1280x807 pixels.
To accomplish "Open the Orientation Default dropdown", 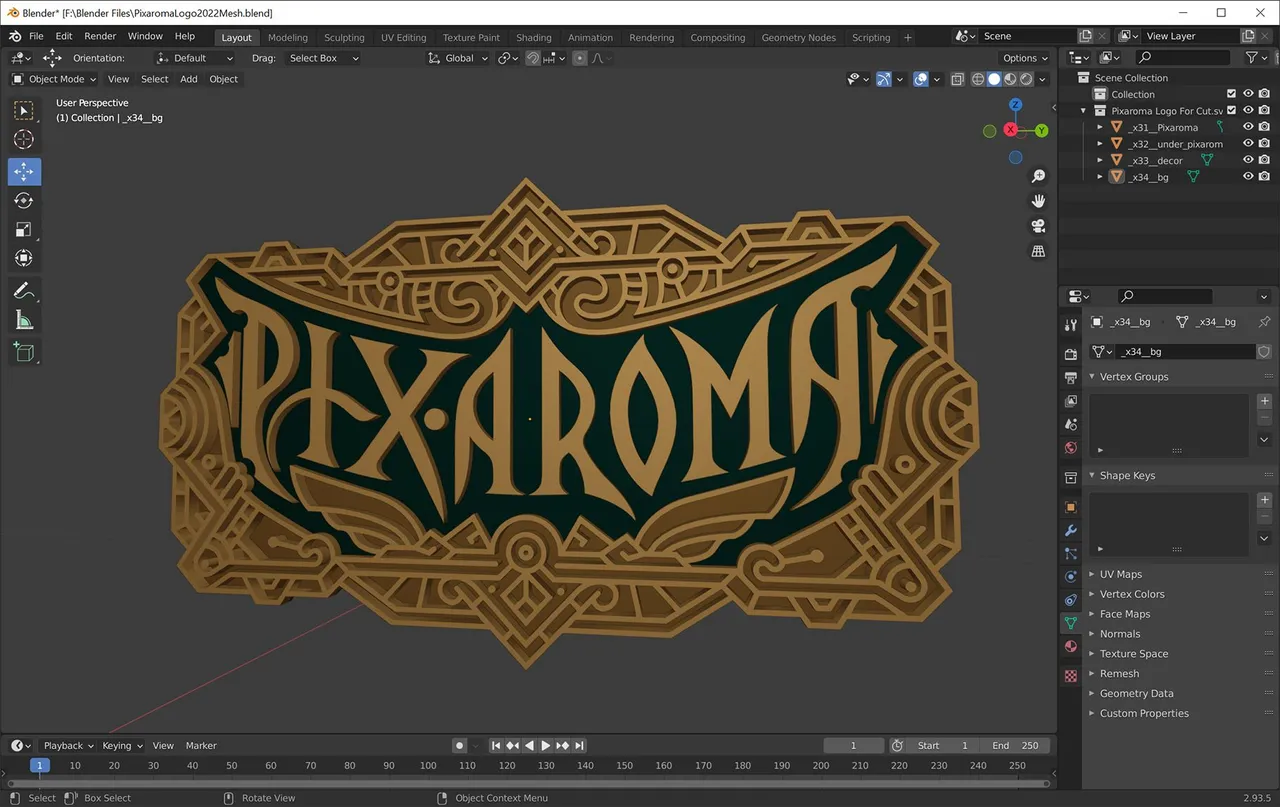I will [195, 58].
